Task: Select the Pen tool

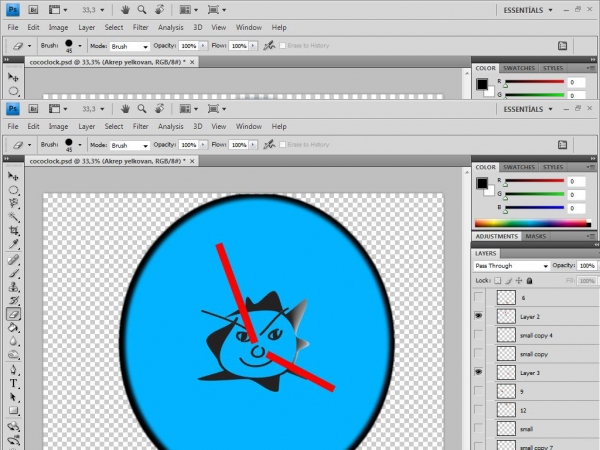Action: point(13,370)
